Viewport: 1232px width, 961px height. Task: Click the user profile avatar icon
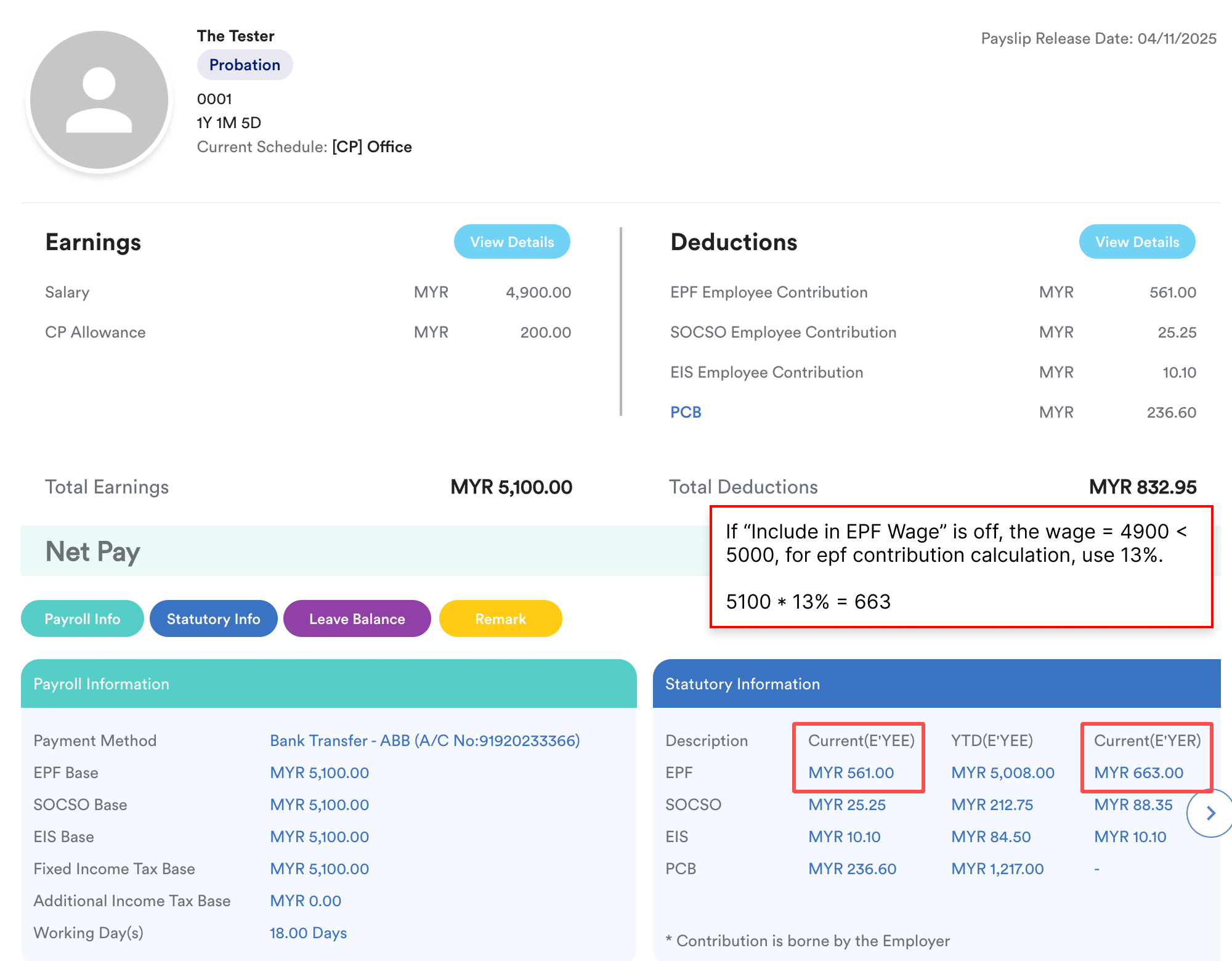(99, 100)
